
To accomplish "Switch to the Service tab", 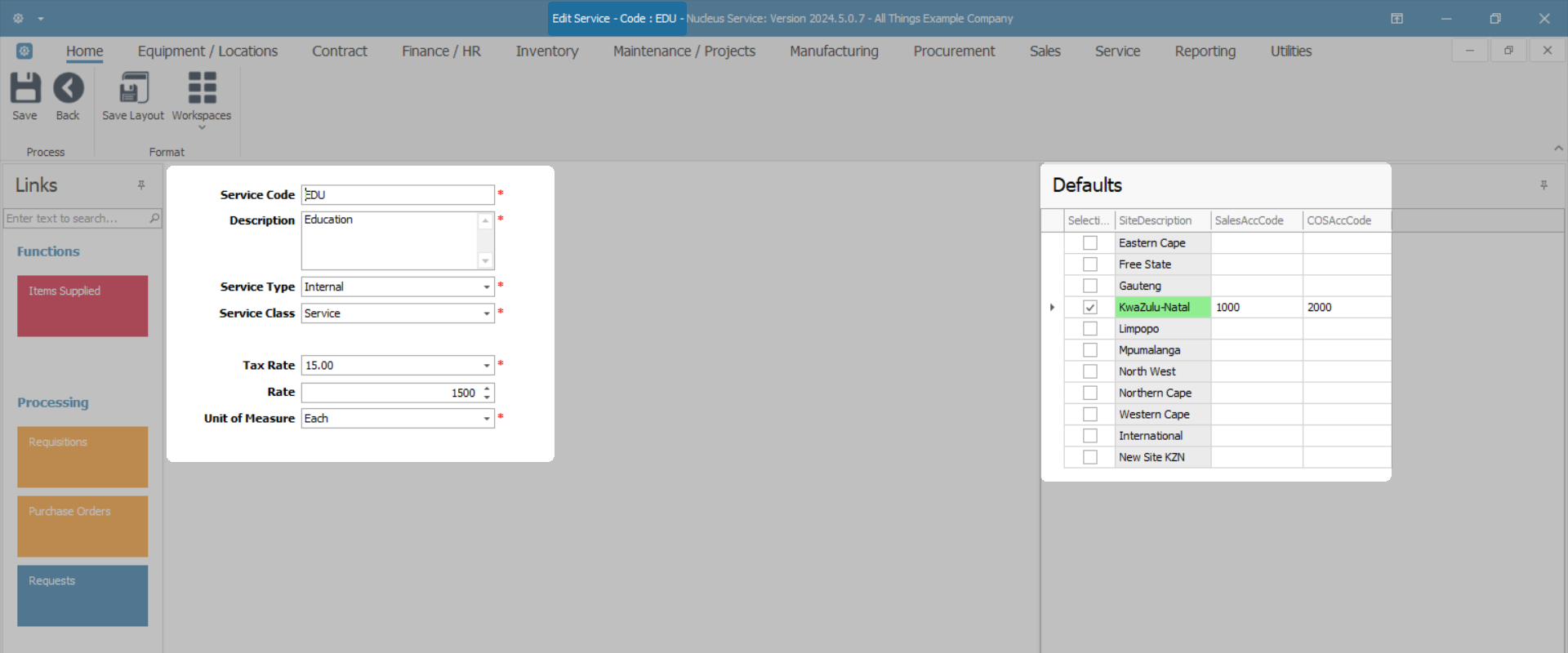I will tap(1117, 51).
